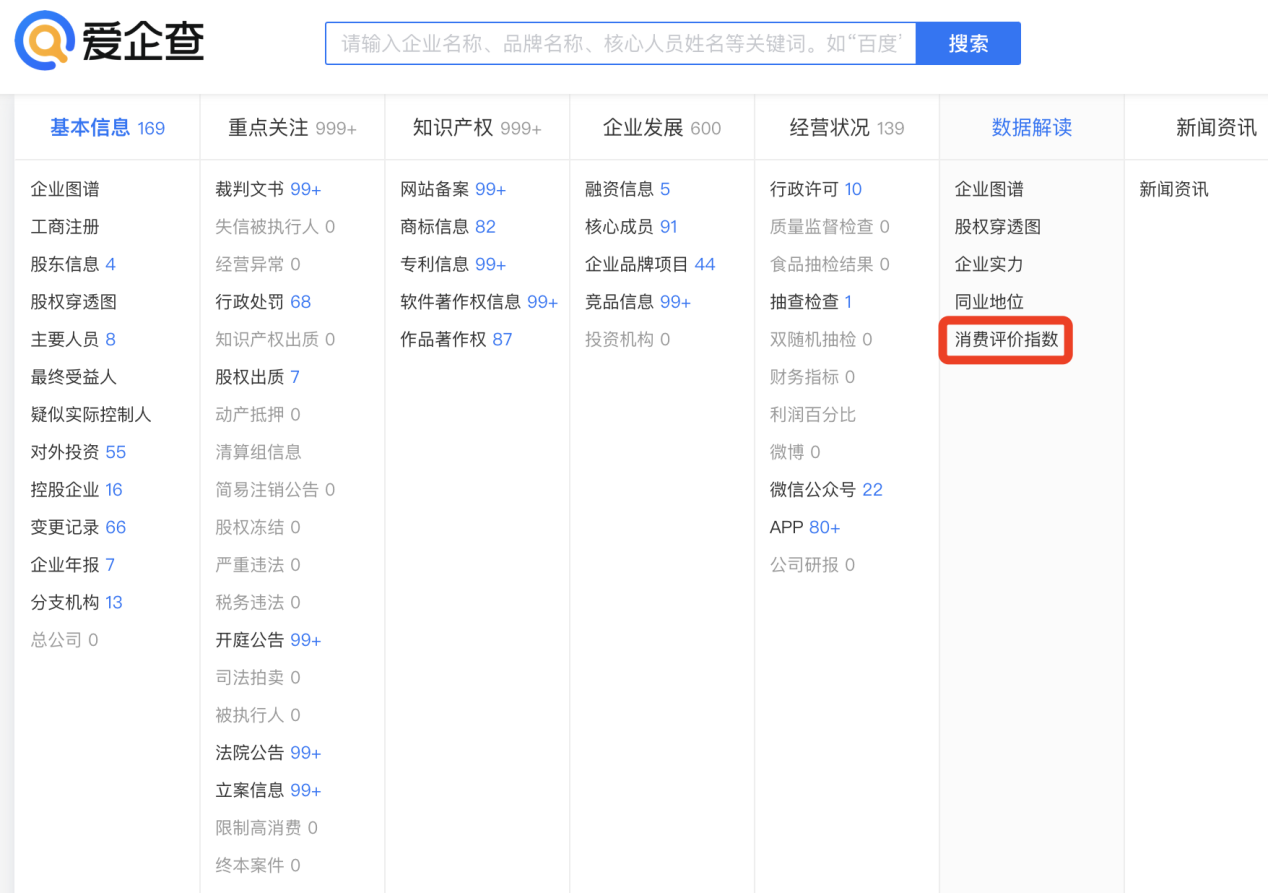Screen dimensions: 1268x893
Task: Select 融资信息 in company development
Action: click(x=627, y=190)
